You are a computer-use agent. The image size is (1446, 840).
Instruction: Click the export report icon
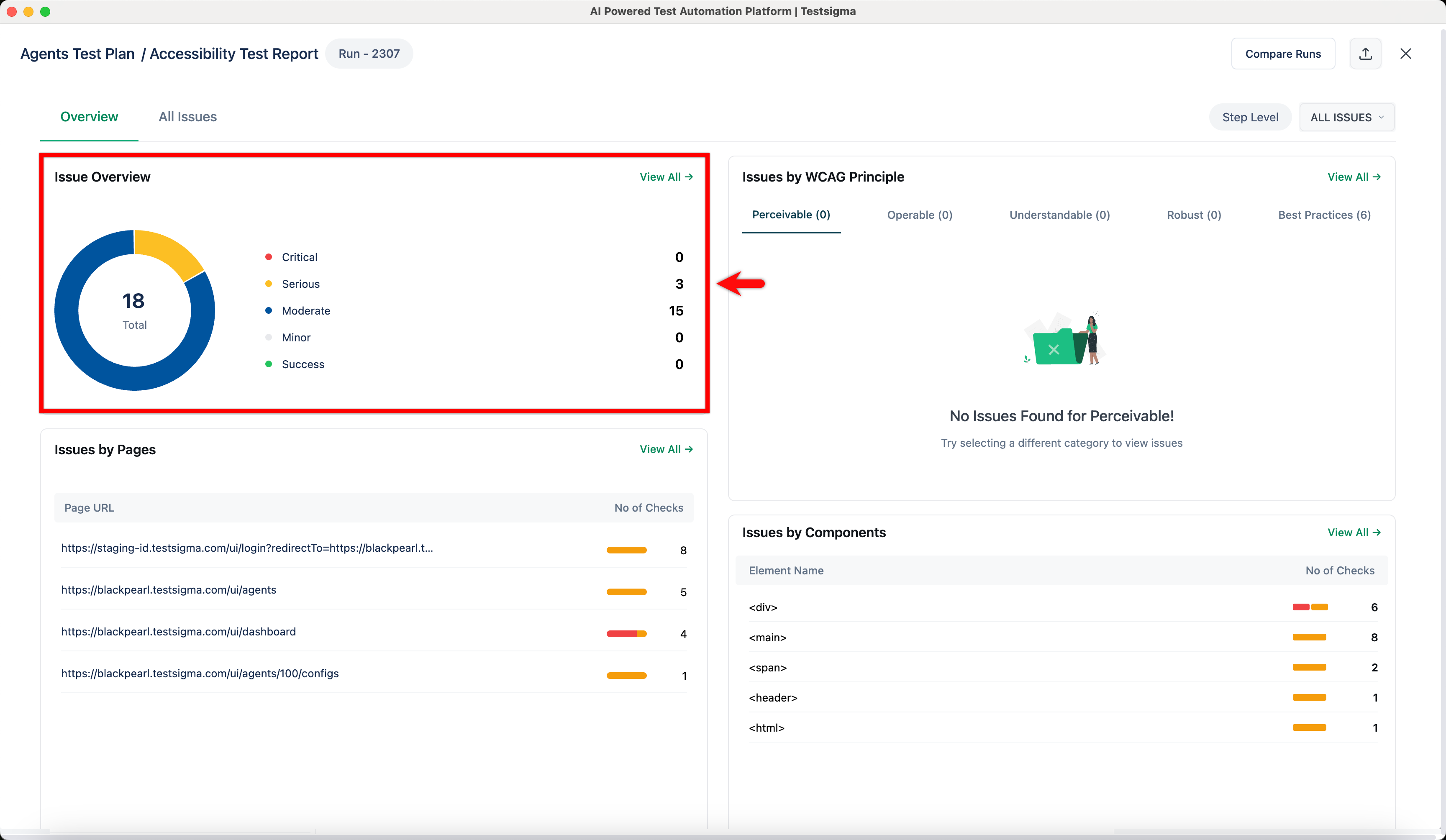coord(1366,54)
